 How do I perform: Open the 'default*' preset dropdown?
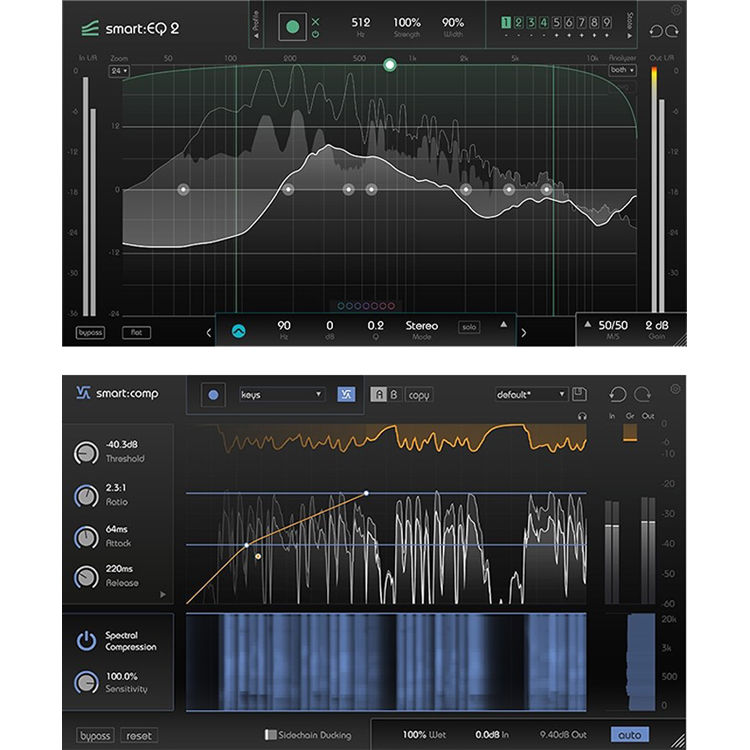[531, 395]
